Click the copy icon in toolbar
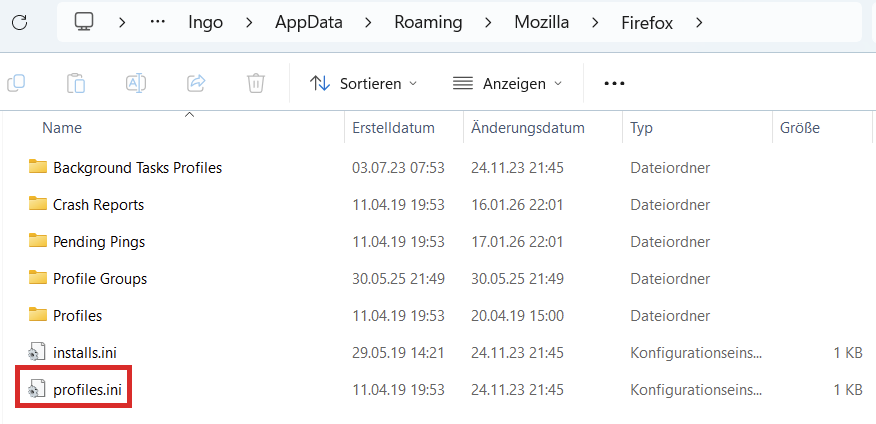 [x=16, y=83]
